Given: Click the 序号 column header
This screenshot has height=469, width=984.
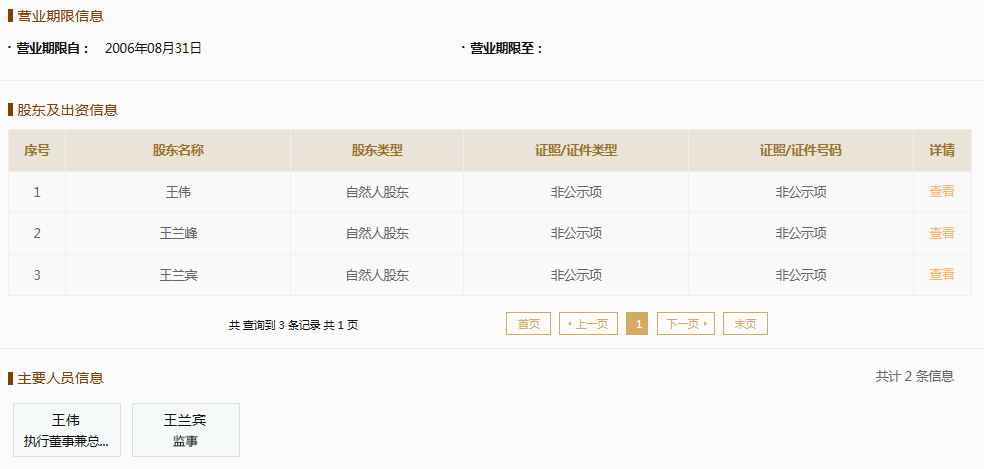Looking at the screenshot, I should tap(37, 151).
